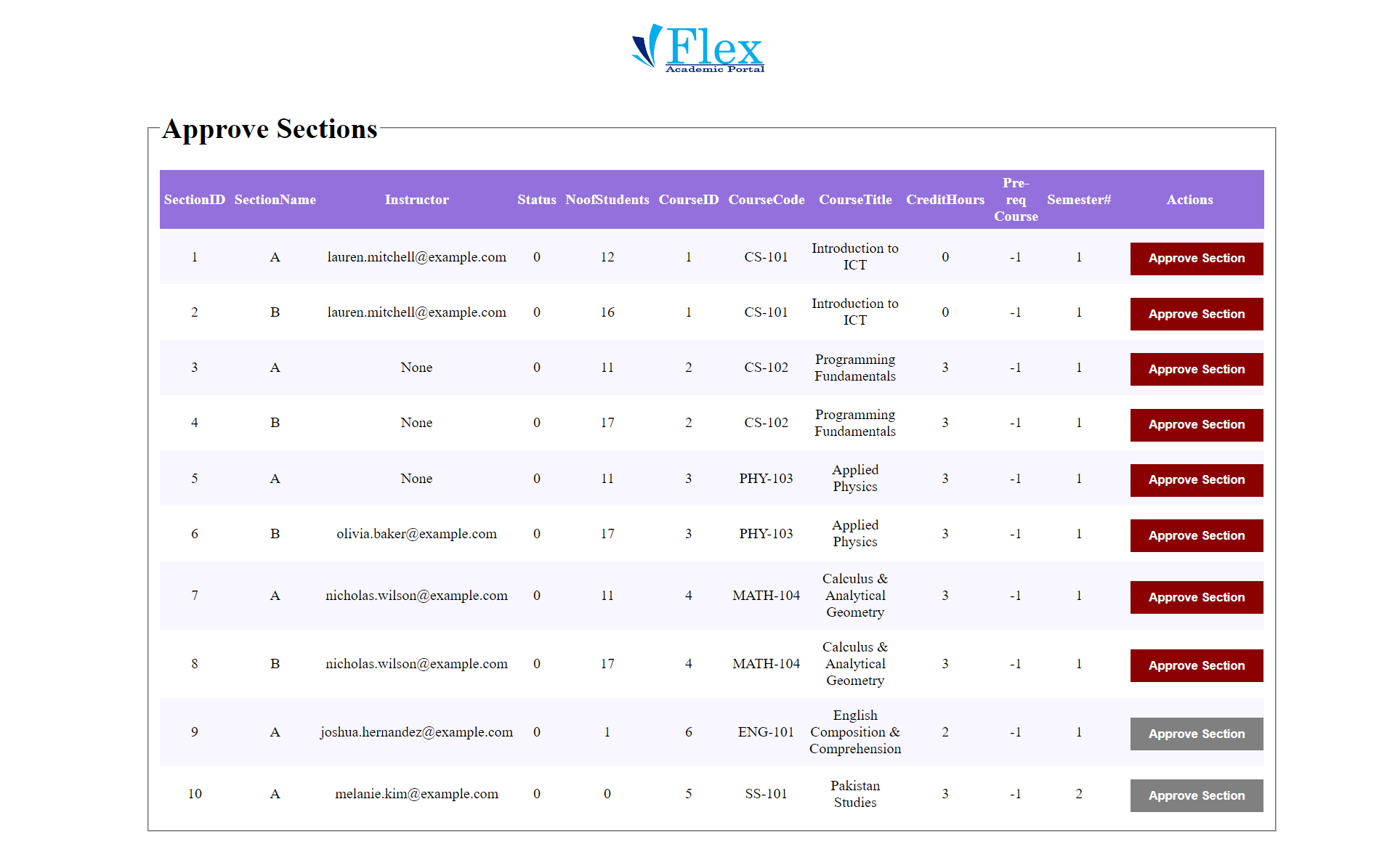Select nicholas.wilson@example.com email in row 8

click(416, 663)
